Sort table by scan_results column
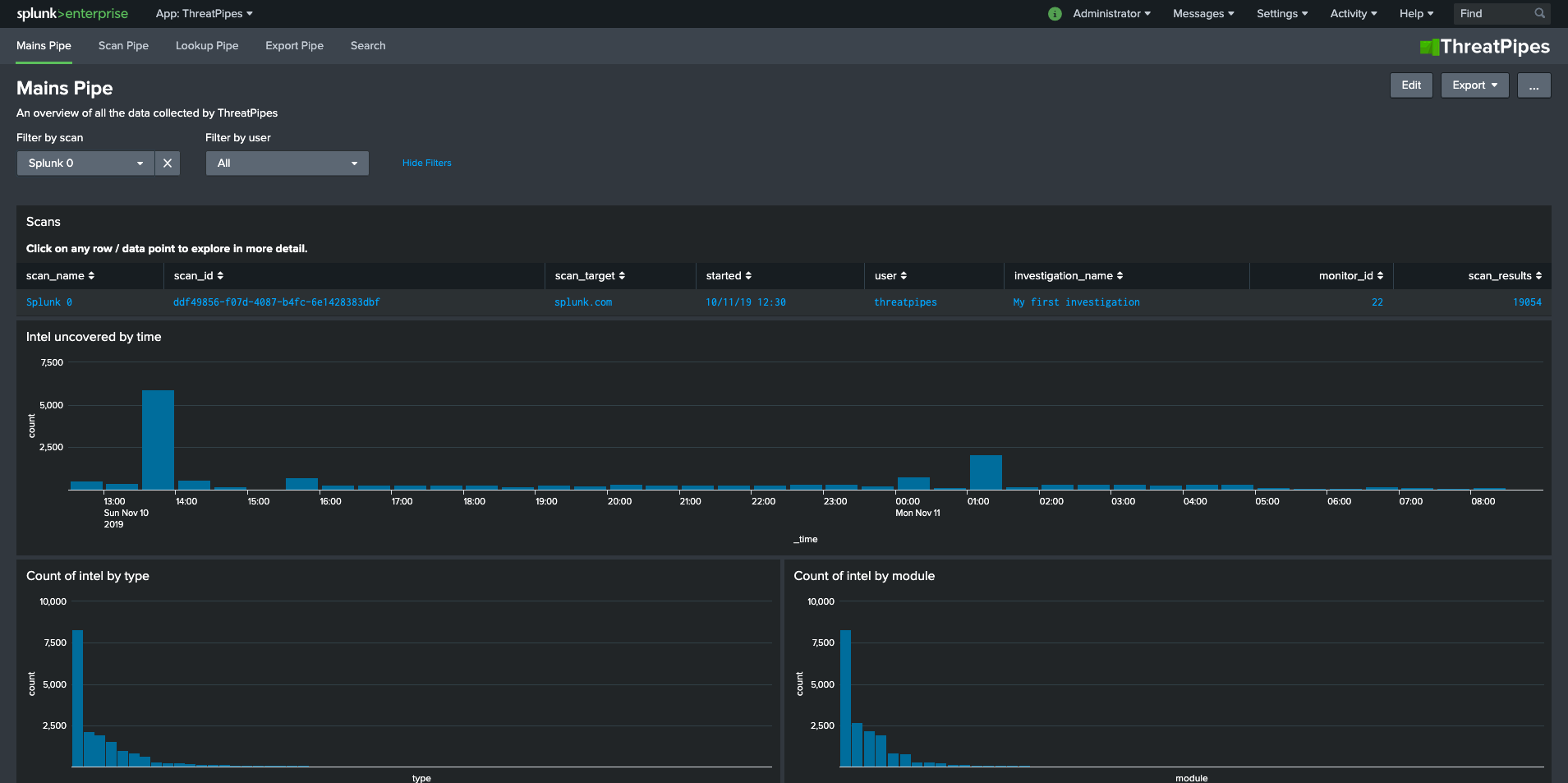Viewport: 1568px width, 783px height. (x=1504, y=276)
